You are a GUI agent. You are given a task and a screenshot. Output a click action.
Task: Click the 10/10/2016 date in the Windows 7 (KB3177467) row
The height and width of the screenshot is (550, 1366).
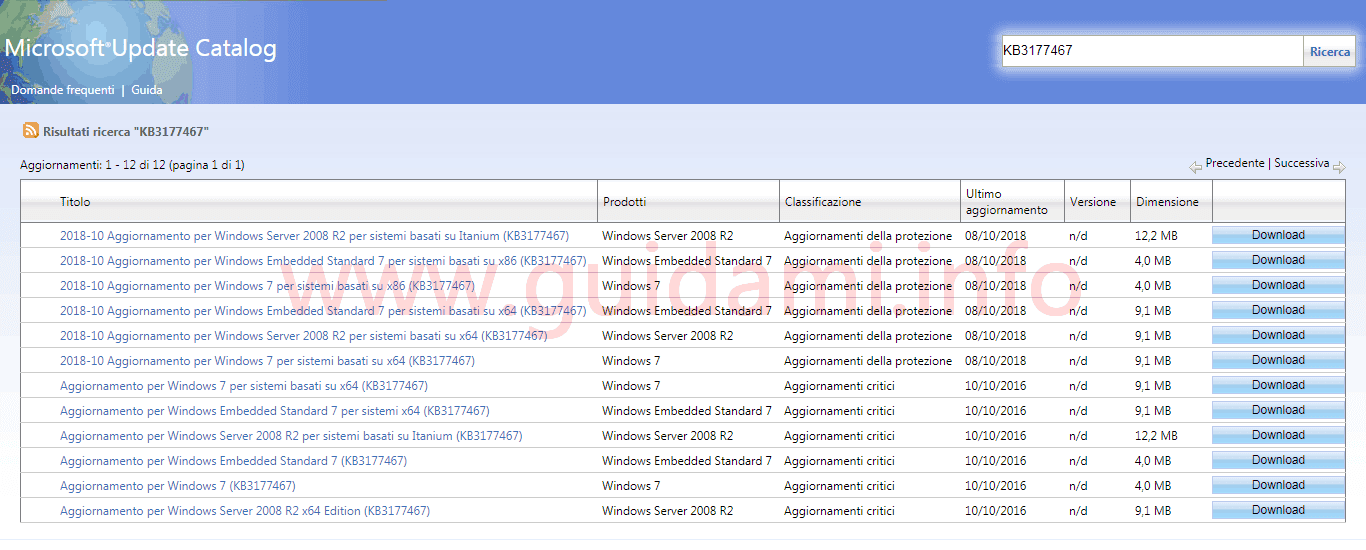[995, 486]
